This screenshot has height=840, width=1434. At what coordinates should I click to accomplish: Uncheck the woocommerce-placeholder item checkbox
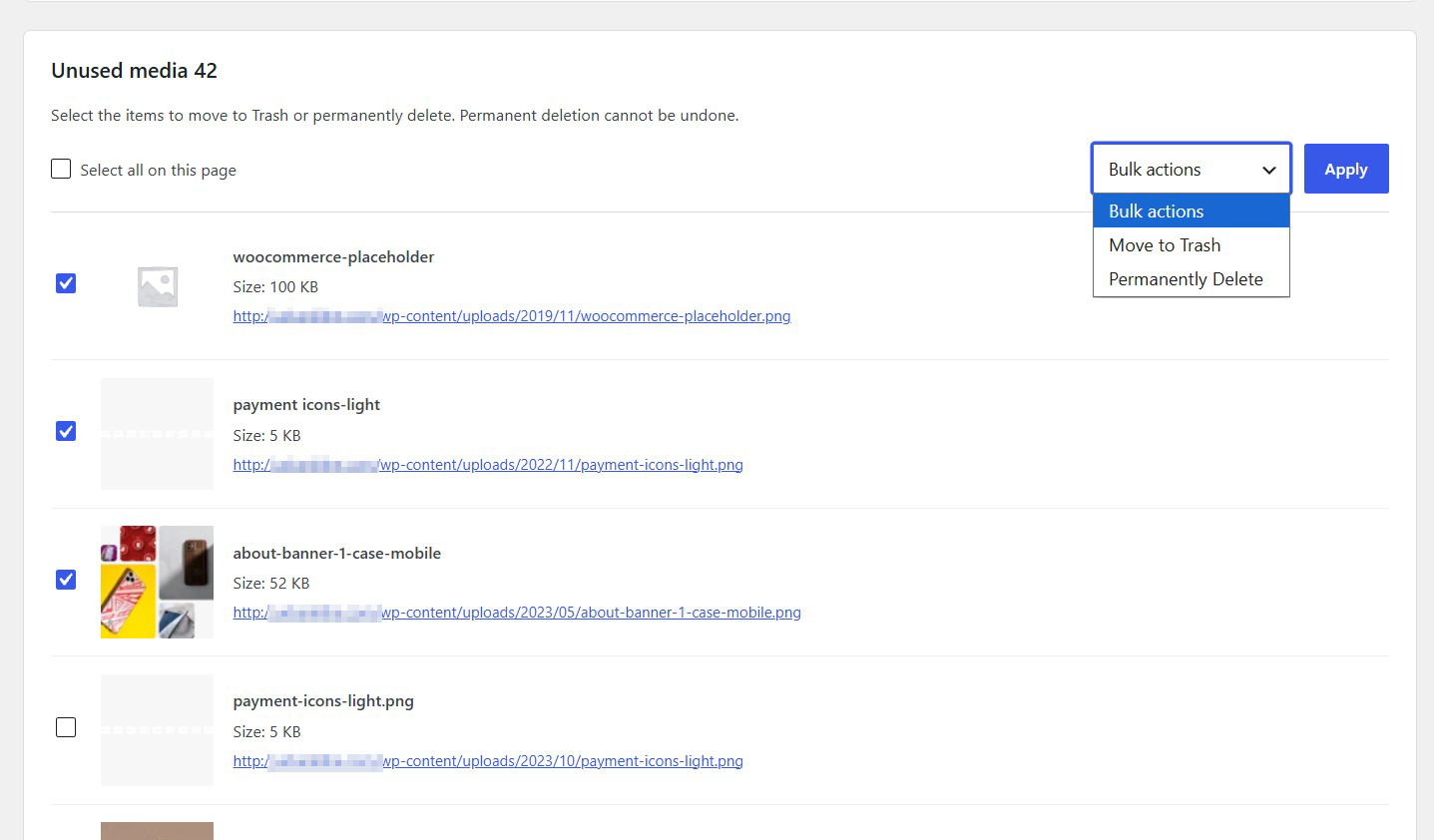pyautogui.click(x=66, y=283)
